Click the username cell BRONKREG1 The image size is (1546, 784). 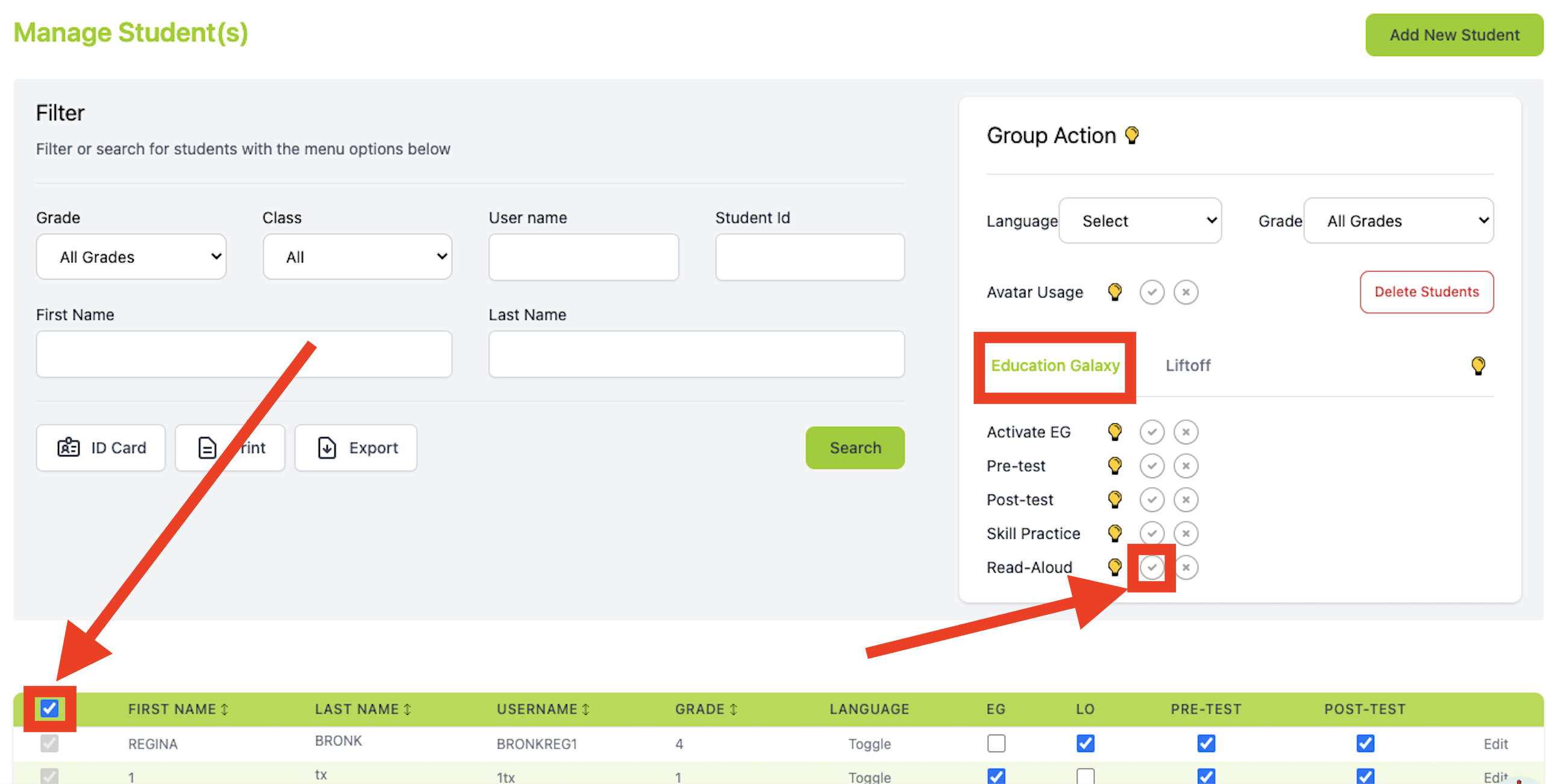coord(536,744)
